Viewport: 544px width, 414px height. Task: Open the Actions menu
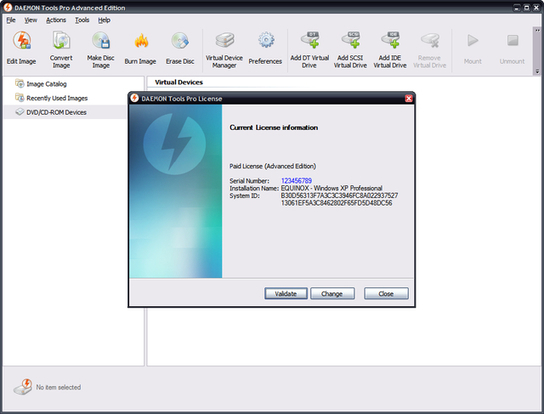(56, 20)
